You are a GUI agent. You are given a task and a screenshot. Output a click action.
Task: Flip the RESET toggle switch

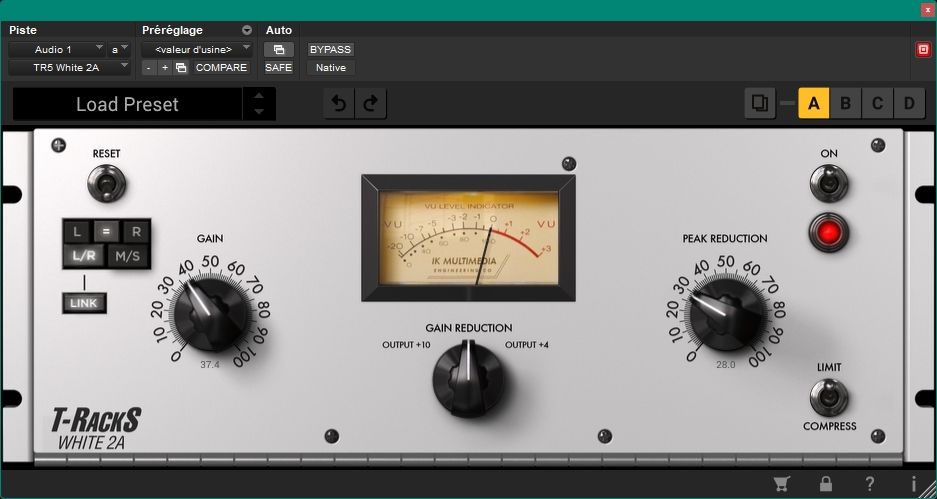click(x=106, y=183)
